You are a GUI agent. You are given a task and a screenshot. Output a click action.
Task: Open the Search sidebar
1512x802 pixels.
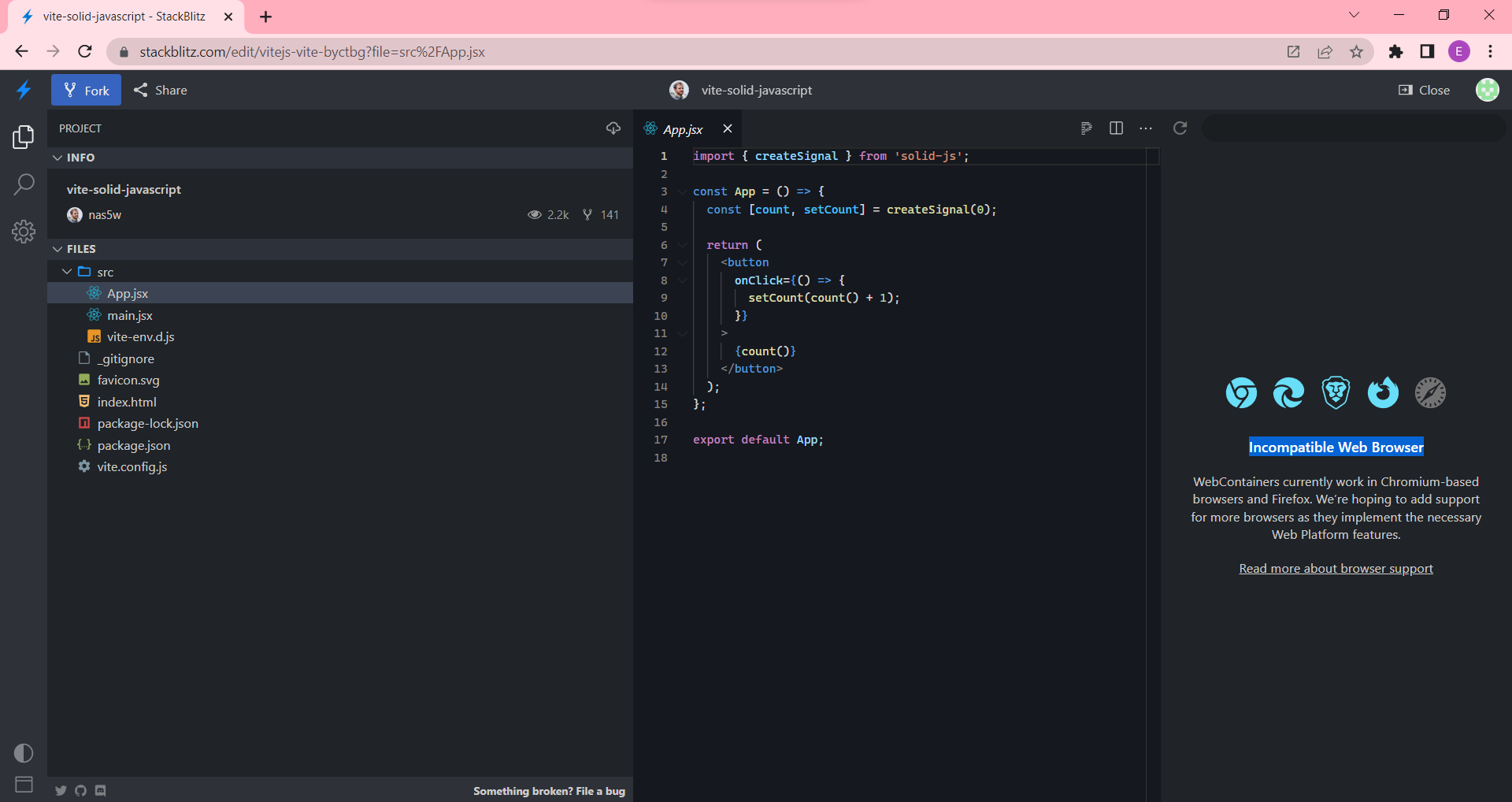coord(23,184)
